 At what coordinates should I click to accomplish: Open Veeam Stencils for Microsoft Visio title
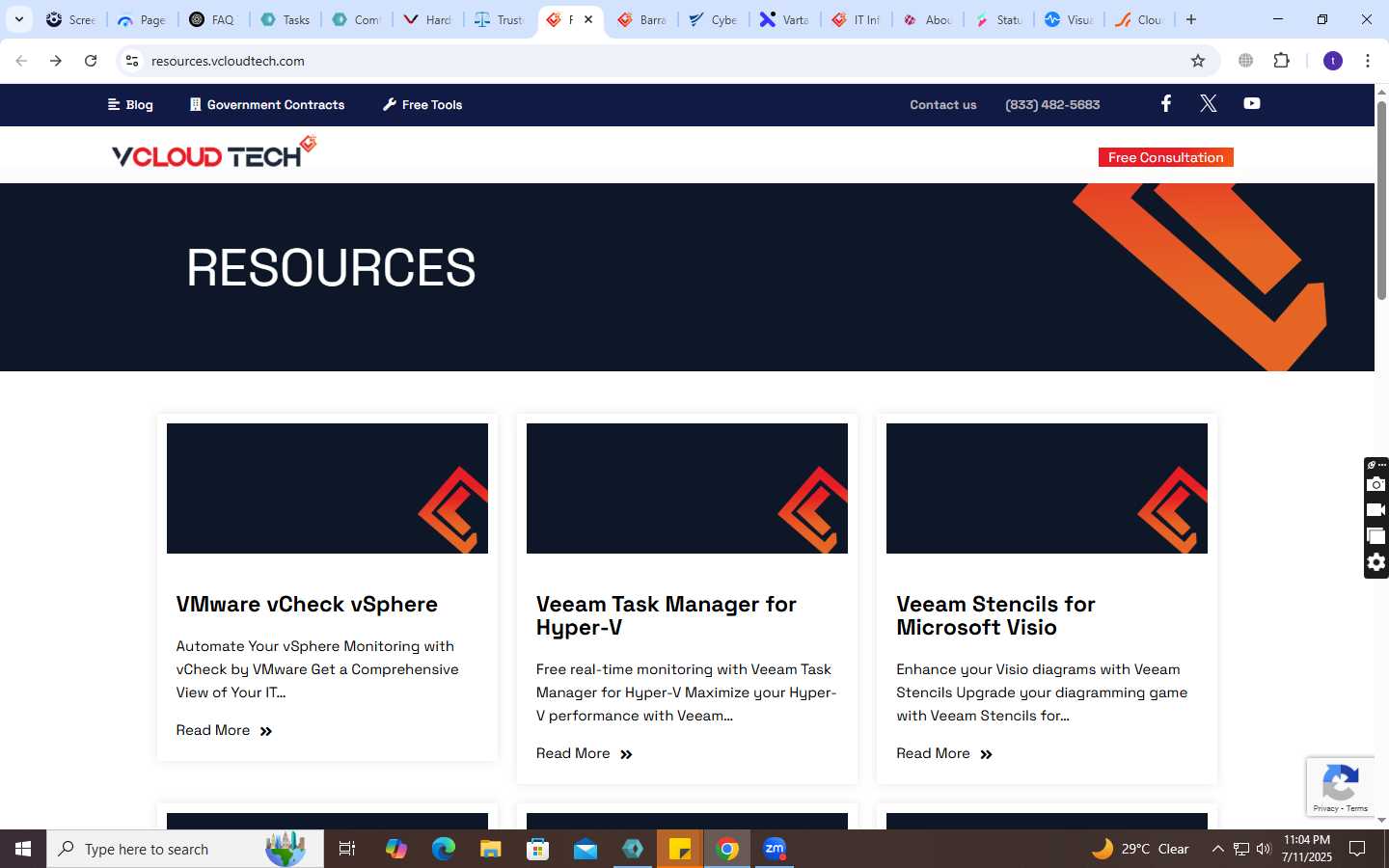(x=995, y=615)
